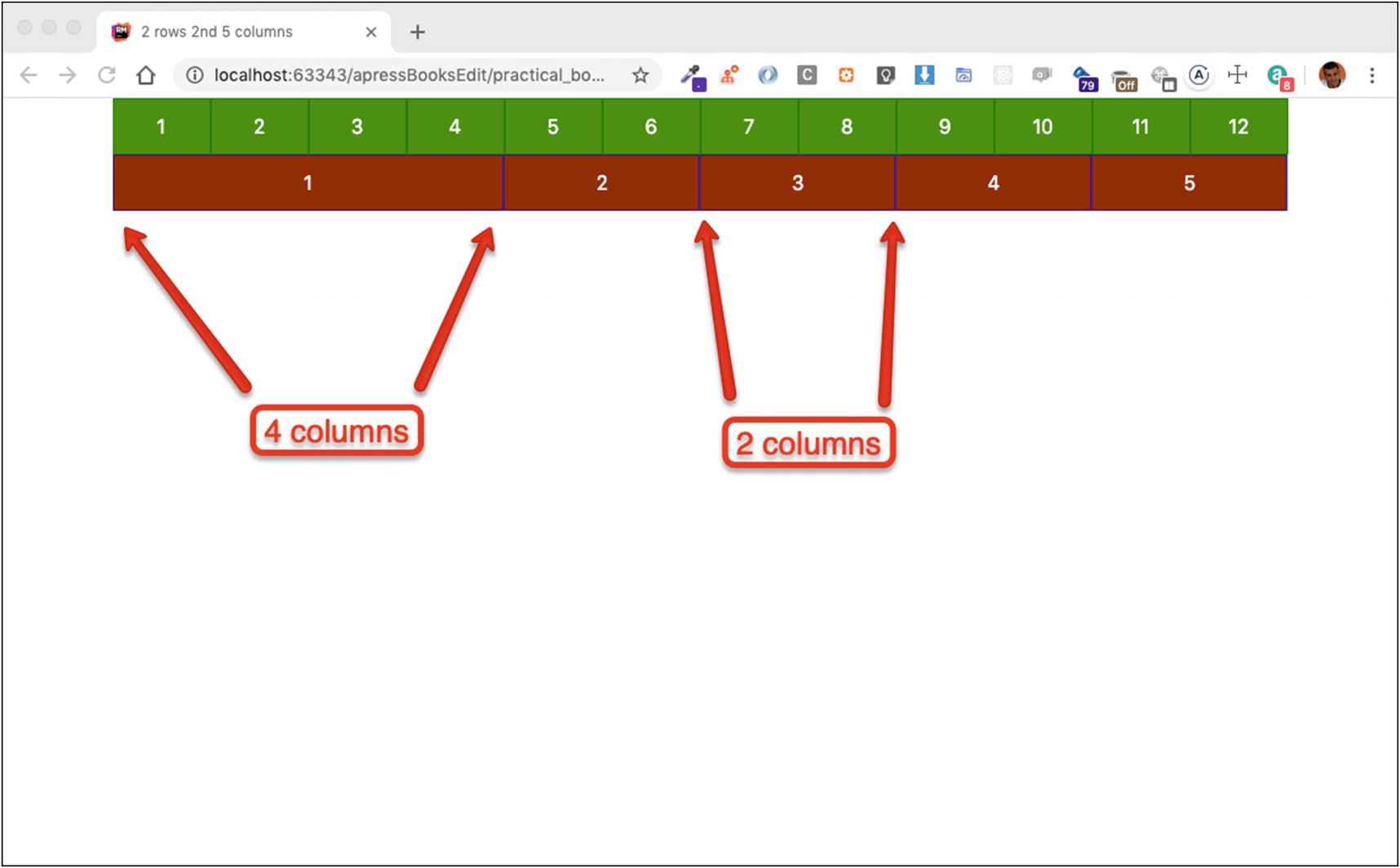Open the blue download arrow extension
Viewport: 1400px width, 868px height.
(x=924, y=76)
